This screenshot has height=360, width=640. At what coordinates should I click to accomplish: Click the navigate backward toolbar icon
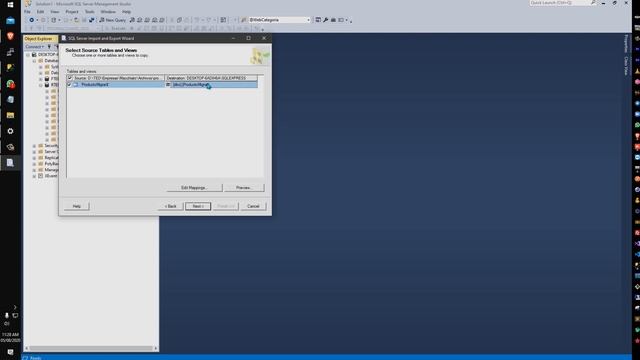click(31, 20)
